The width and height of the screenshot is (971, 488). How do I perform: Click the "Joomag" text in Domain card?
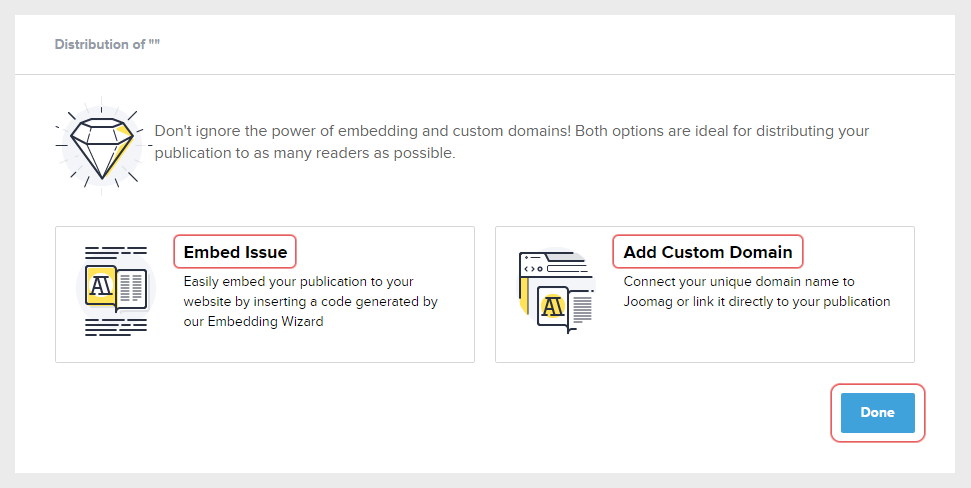pyautogui.click(x=649, y=301)
